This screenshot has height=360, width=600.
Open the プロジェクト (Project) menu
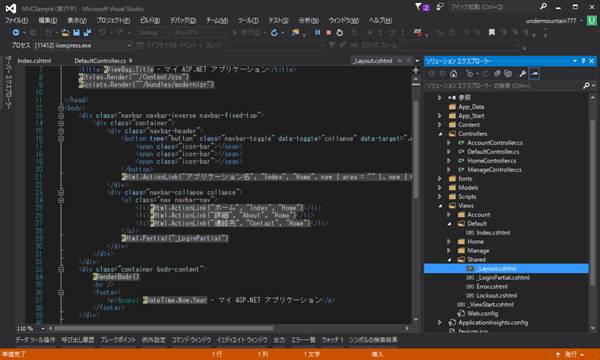click(113, 20)
